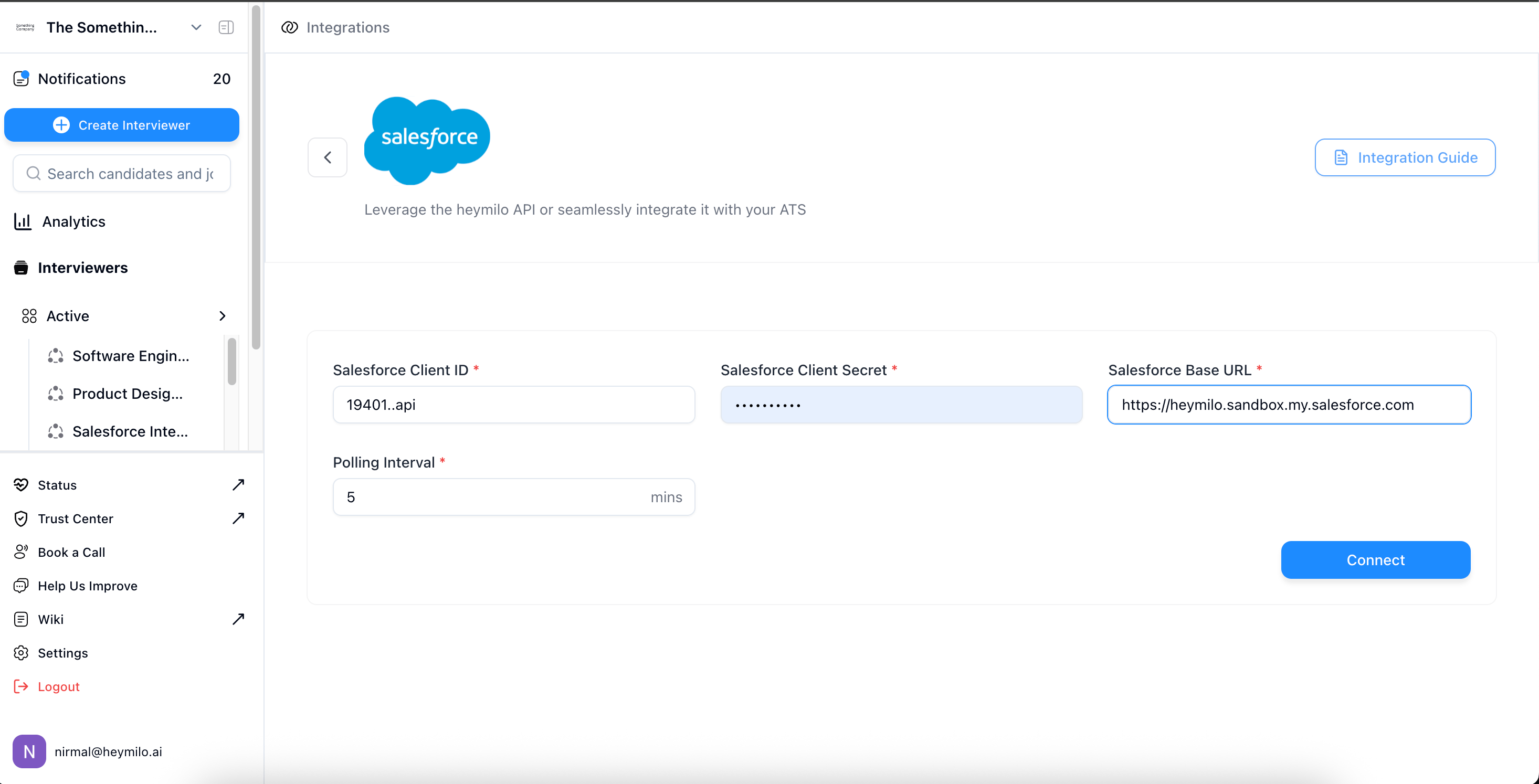The width and height of the screenshot is (1539, 784).
Task: Click the Wiki document icon
Action: (21, 619)
